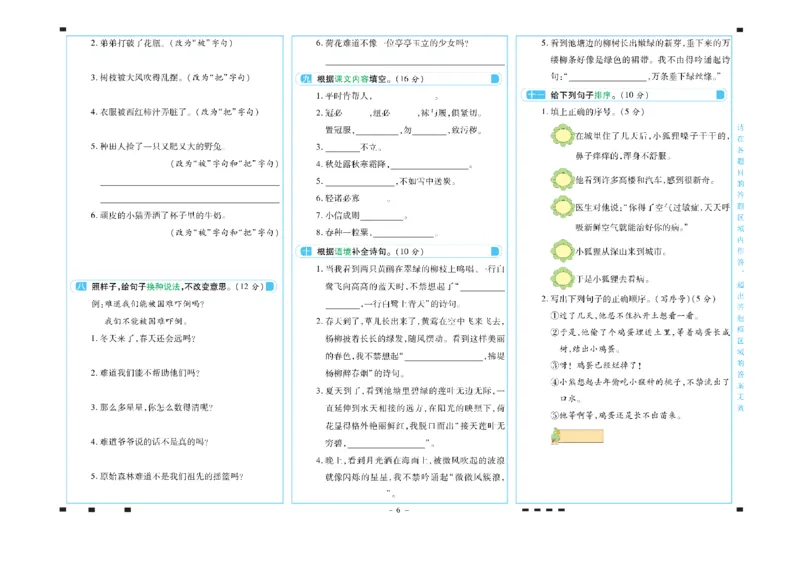Click the heading "根据课文内容填空"
Screen dimensions: 800x566
tap(352, 79)
